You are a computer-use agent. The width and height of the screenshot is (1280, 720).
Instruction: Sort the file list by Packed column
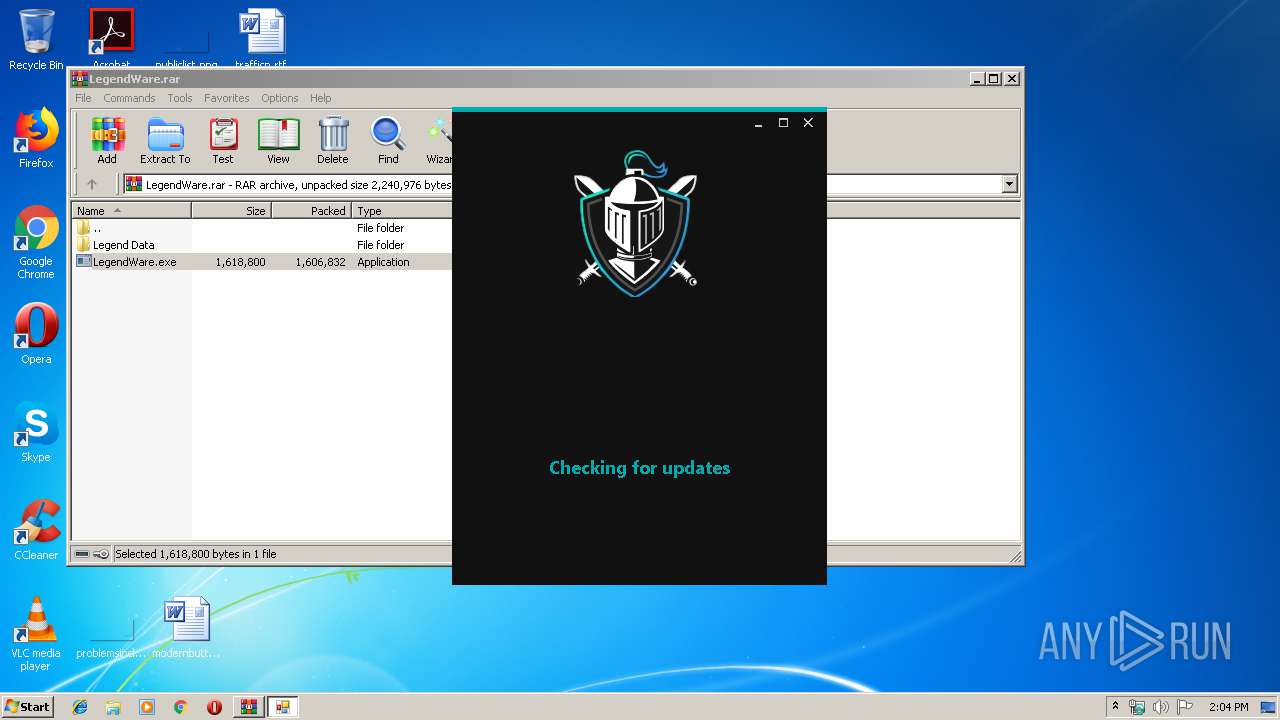pyautogui.click(x=312, y=211)
